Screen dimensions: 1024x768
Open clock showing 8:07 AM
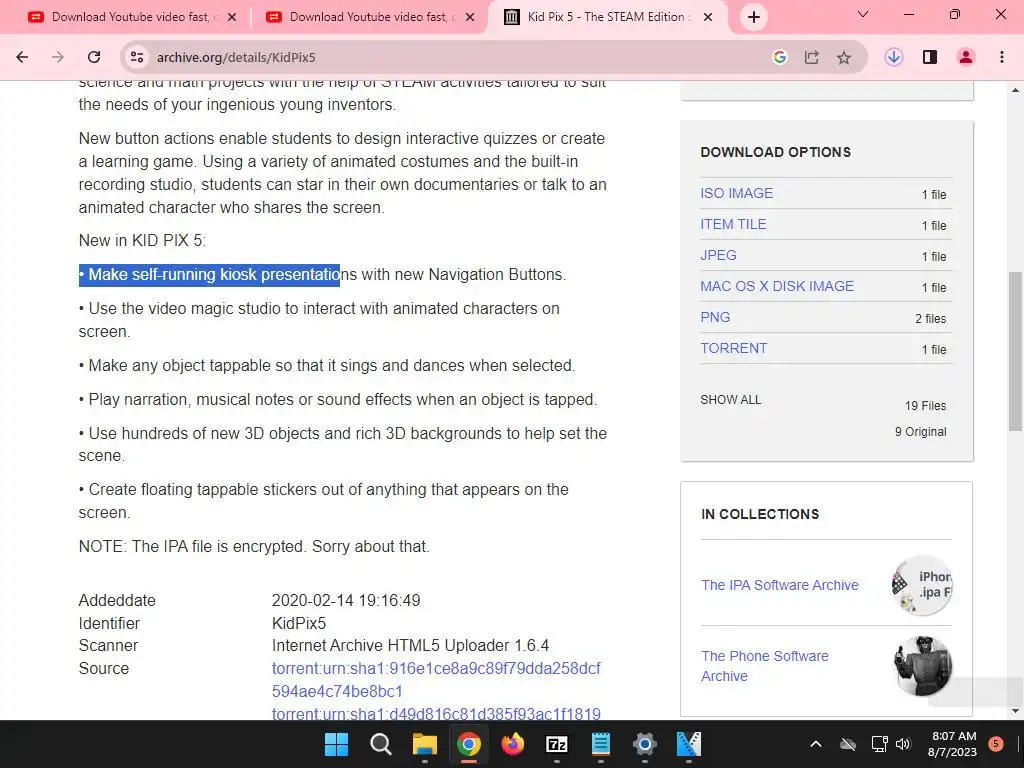click(x=953, y=744)
